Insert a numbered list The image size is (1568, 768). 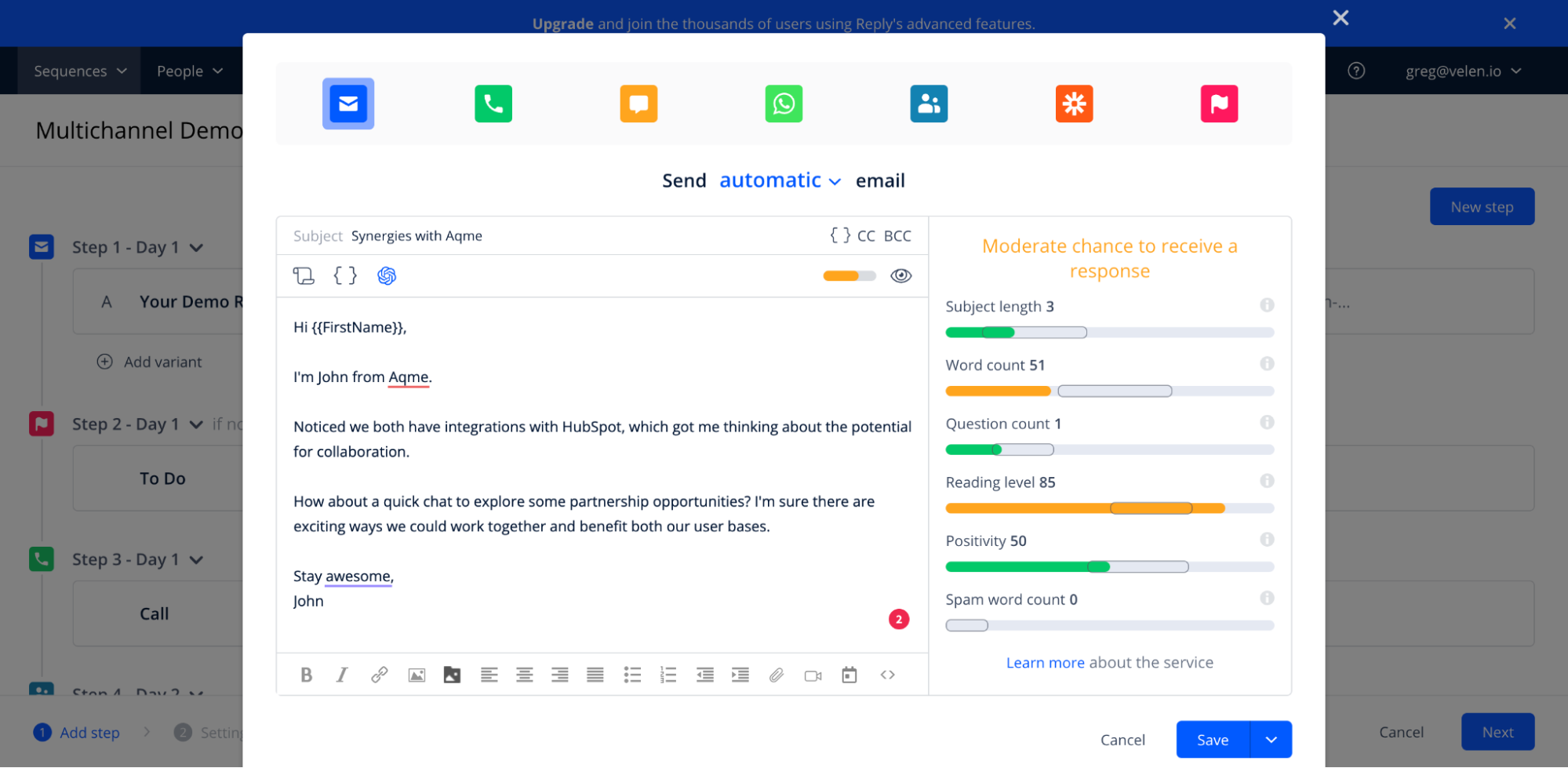(668, 675)
